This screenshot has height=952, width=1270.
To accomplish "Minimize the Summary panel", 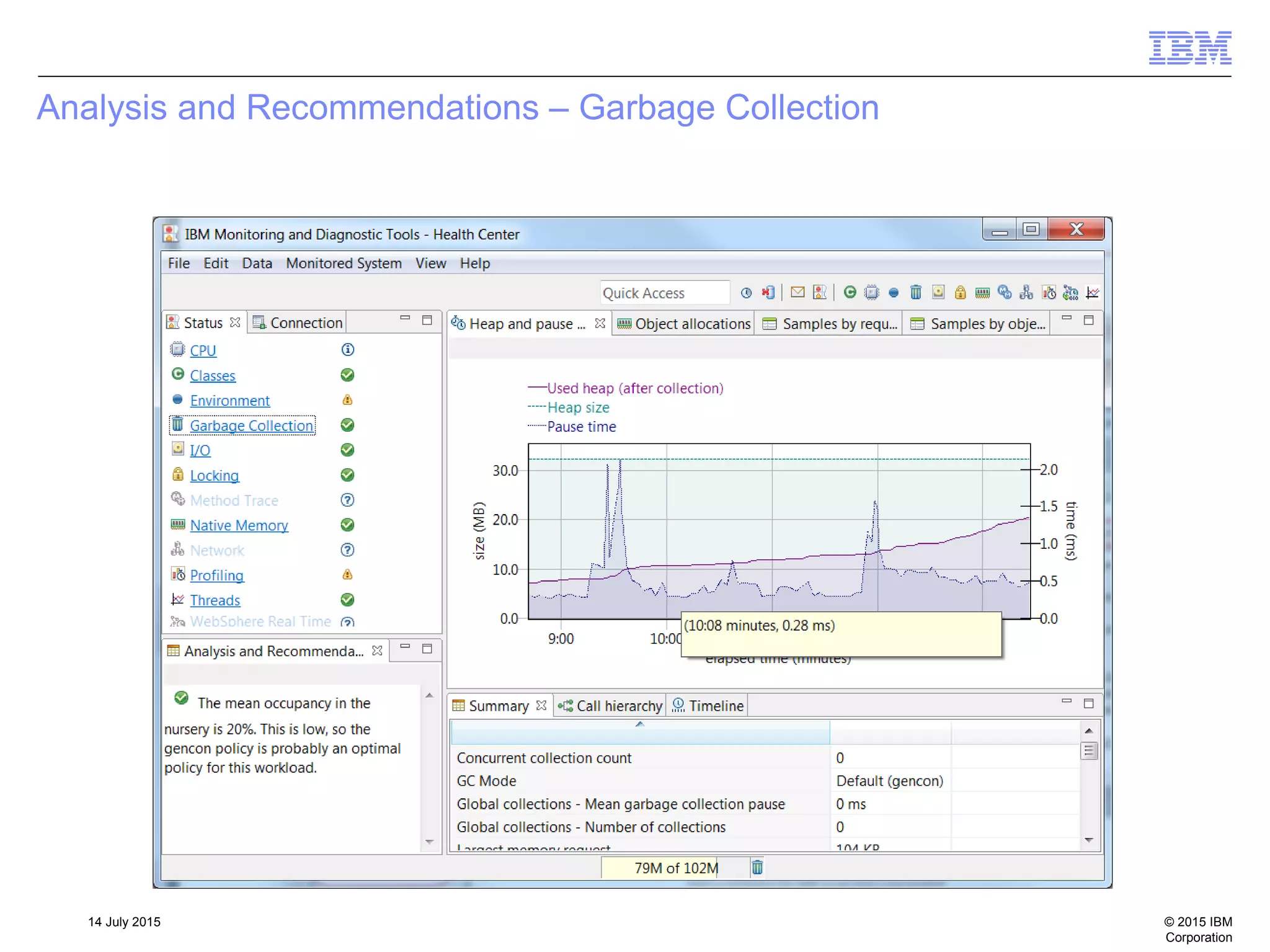I will tap(1067, 701).
